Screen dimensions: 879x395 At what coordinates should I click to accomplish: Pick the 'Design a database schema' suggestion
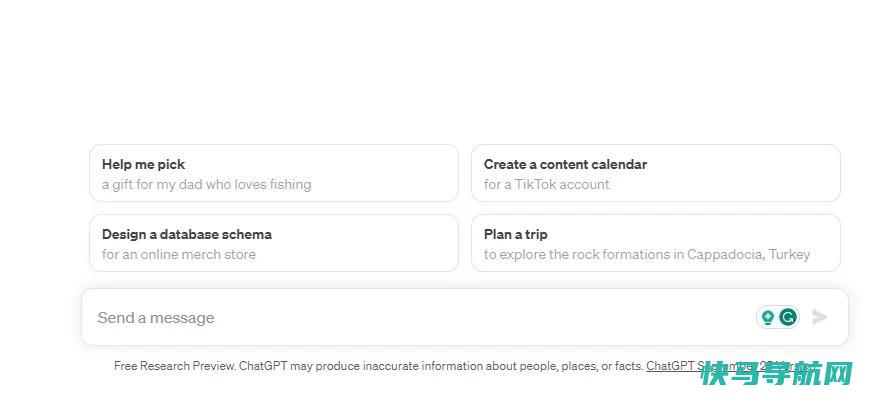tap(274, 243)
